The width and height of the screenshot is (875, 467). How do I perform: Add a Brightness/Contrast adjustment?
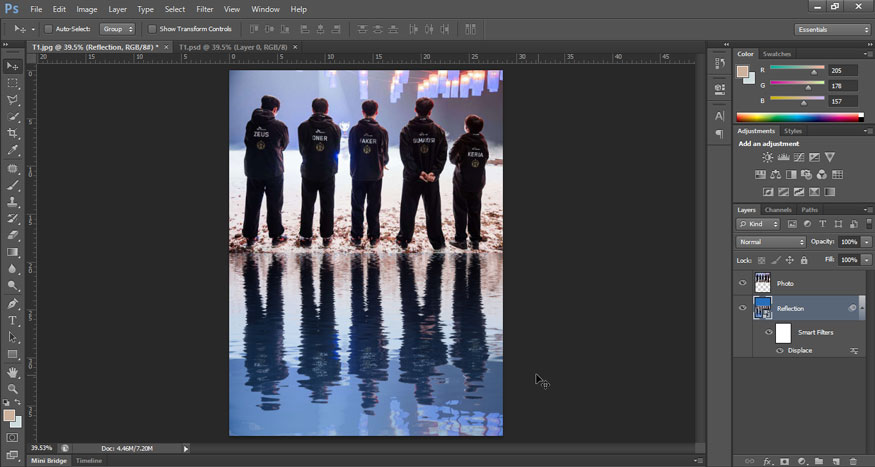coord(767,157)
